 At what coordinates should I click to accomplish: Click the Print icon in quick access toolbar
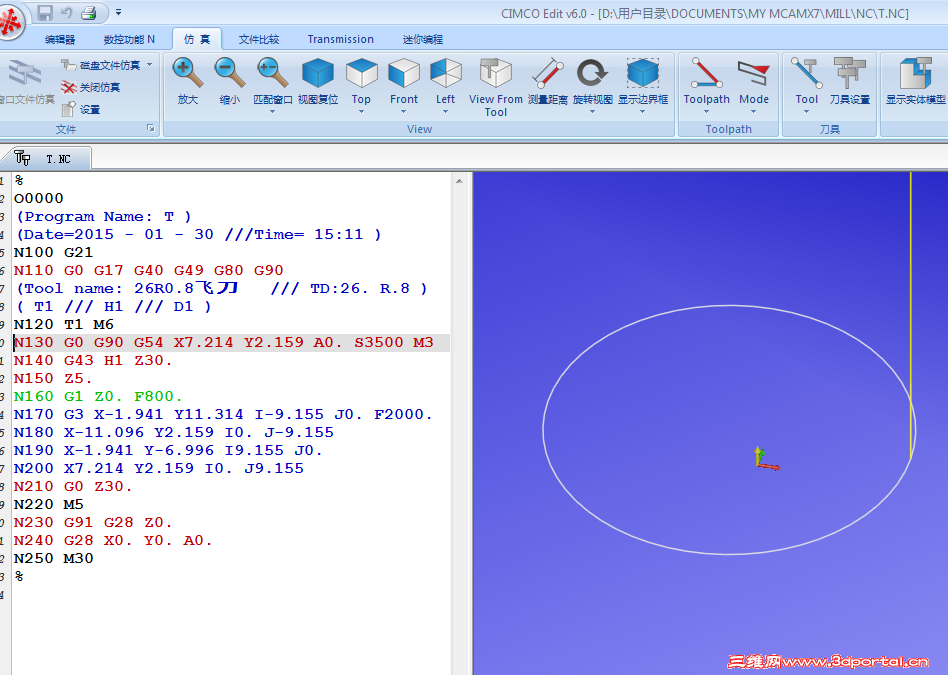[88, 13]
